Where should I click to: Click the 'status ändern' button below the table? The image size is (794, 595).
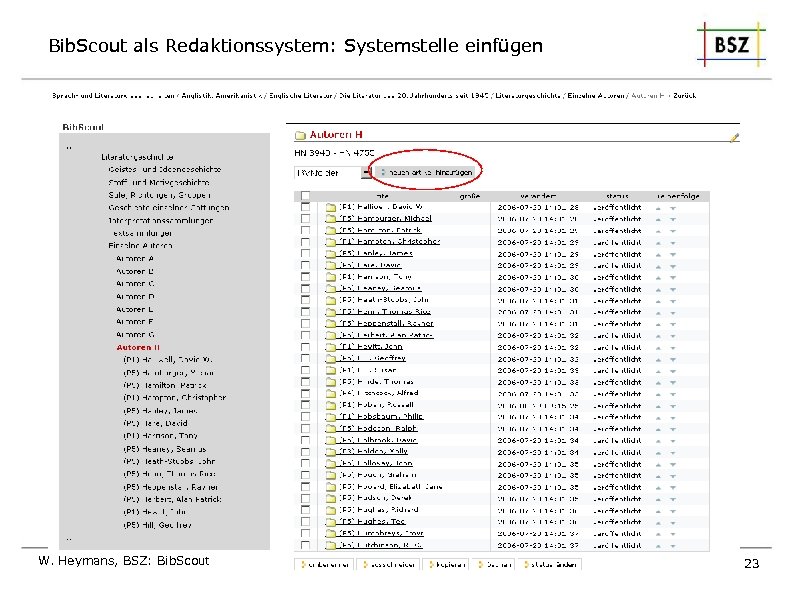(x=549, y=565)
